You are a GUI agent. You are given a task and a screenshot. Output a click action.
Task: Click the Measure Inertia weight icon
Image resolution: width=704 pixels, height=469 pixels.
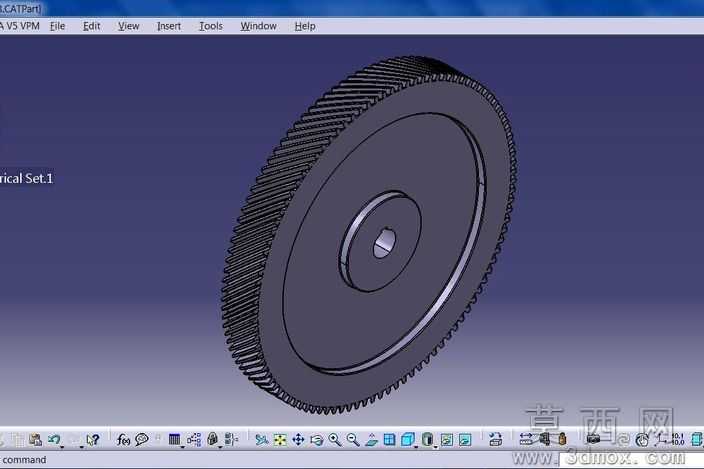tap(562, 439)
